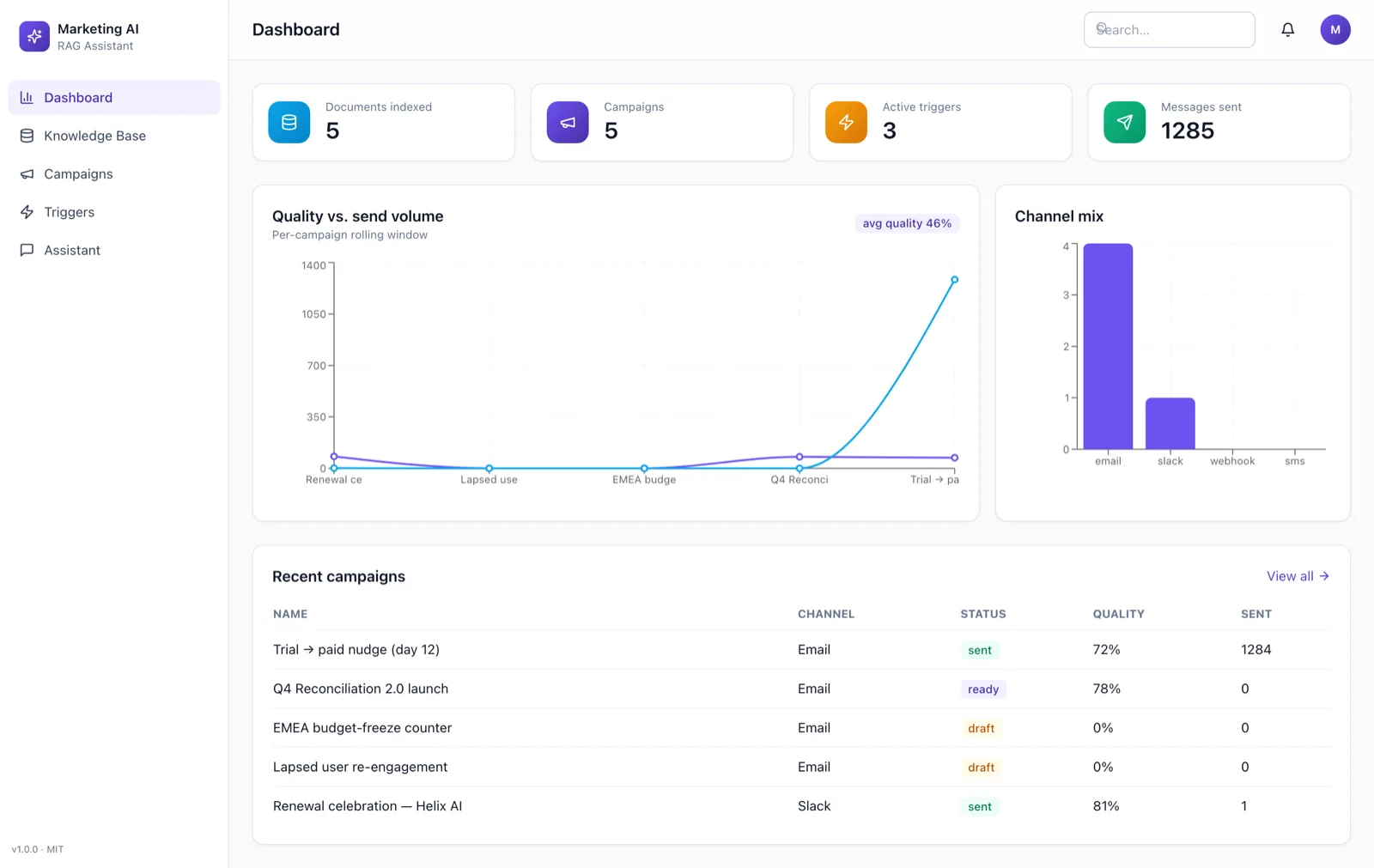Click the Assistant chat bubble sidebar icon

click(x=27, y=250)
